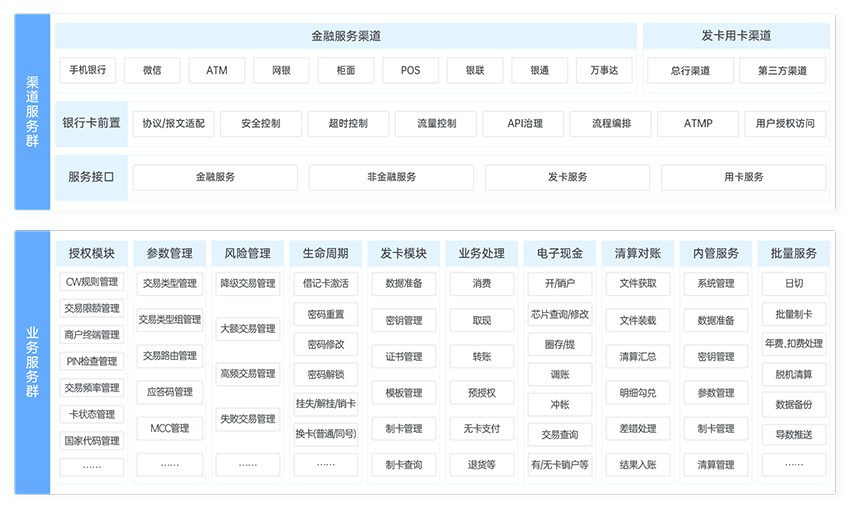The height and width of the screenshot is (511, 850).
Task: Click the 手机银行 channel box
Action: 87,70
